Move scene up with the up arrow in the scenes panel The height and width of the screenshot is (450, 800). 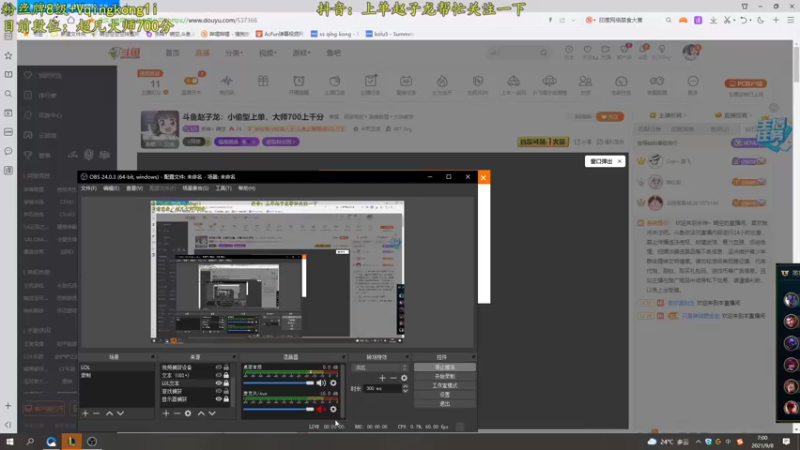pyautogui.click(x=109, y=413)
